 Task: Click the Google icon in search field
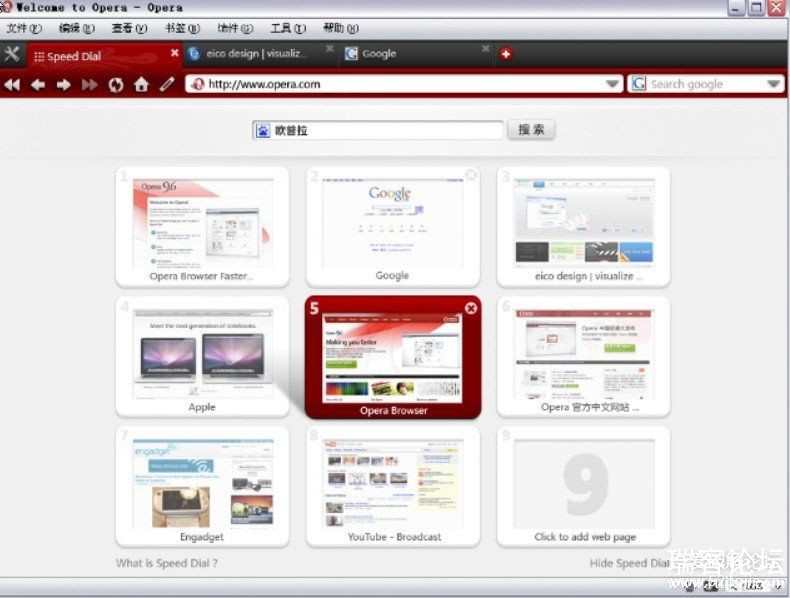[639, 84]
